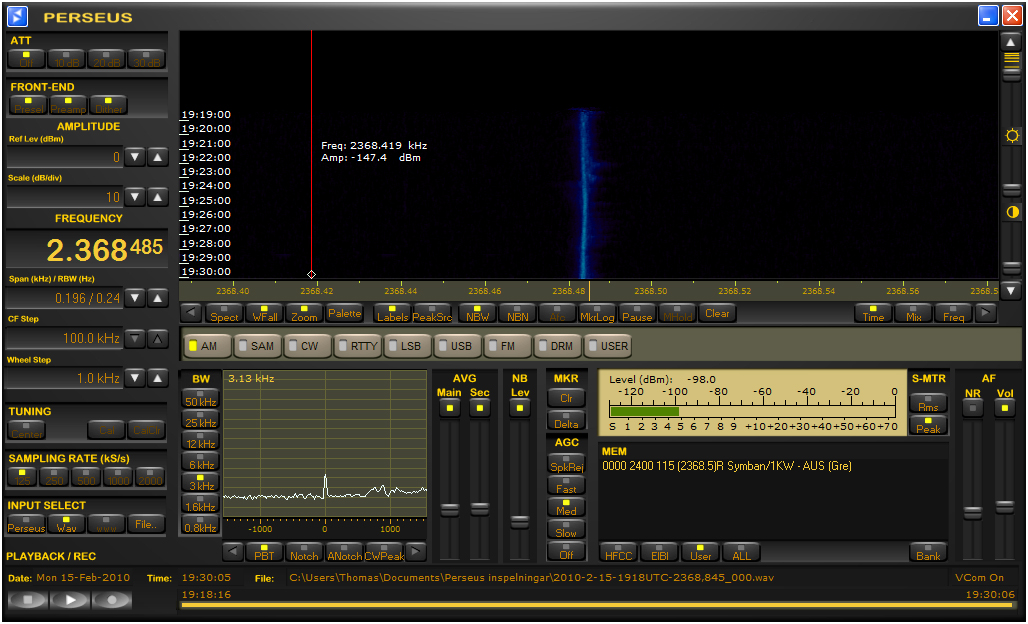Decrease Span/RBW with the down arrow
The image size is (1028, 624).
tap(135, 298)
